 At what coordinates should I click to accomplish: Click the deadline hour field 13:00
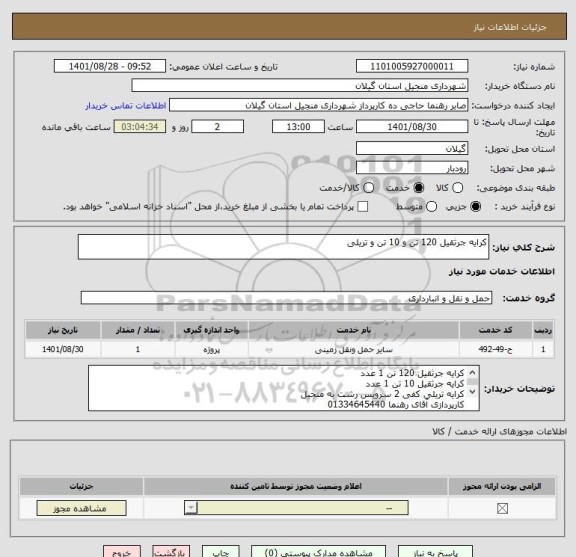298,127
